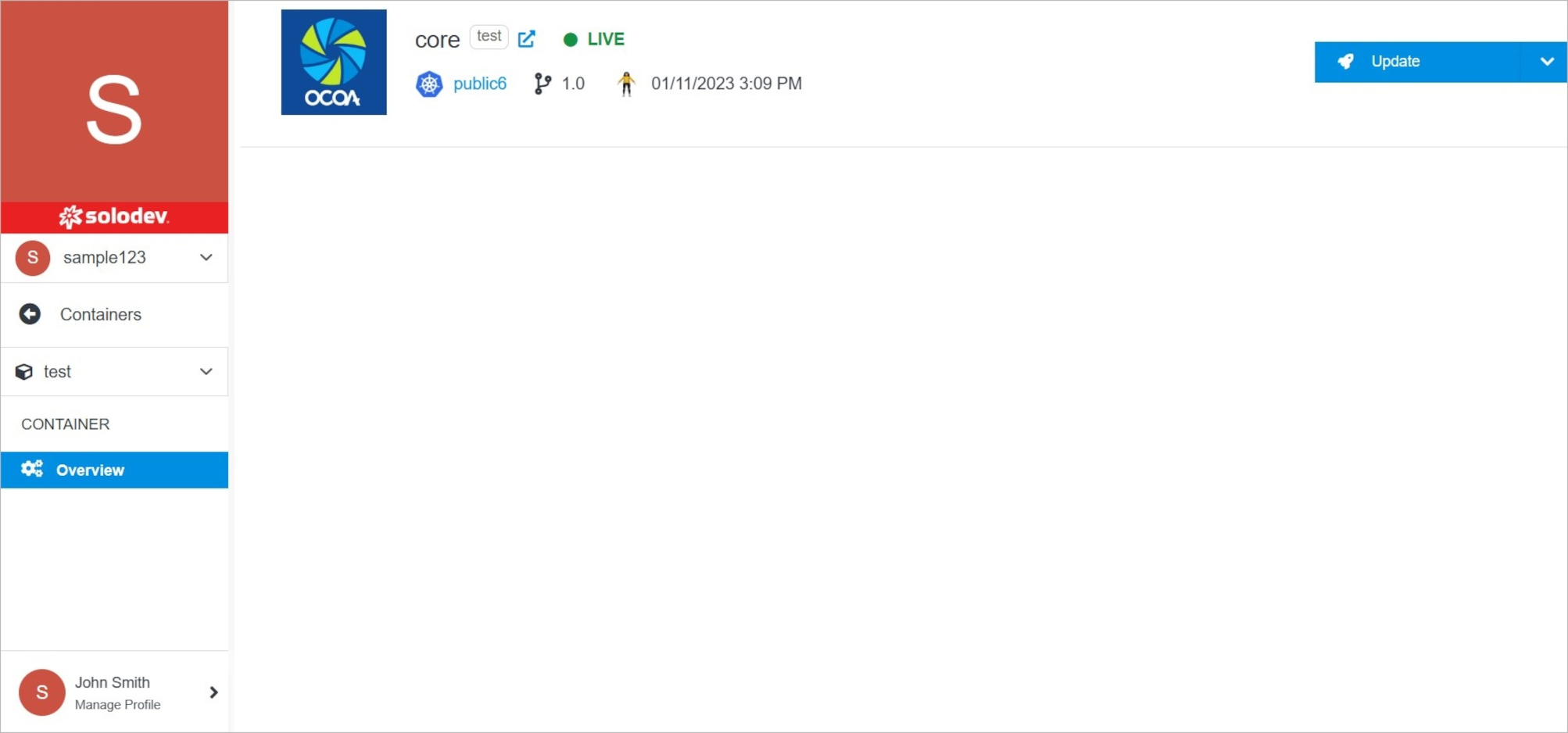Click Manage Profile link
Screen dimensions: 1568x733
[118, 705]
